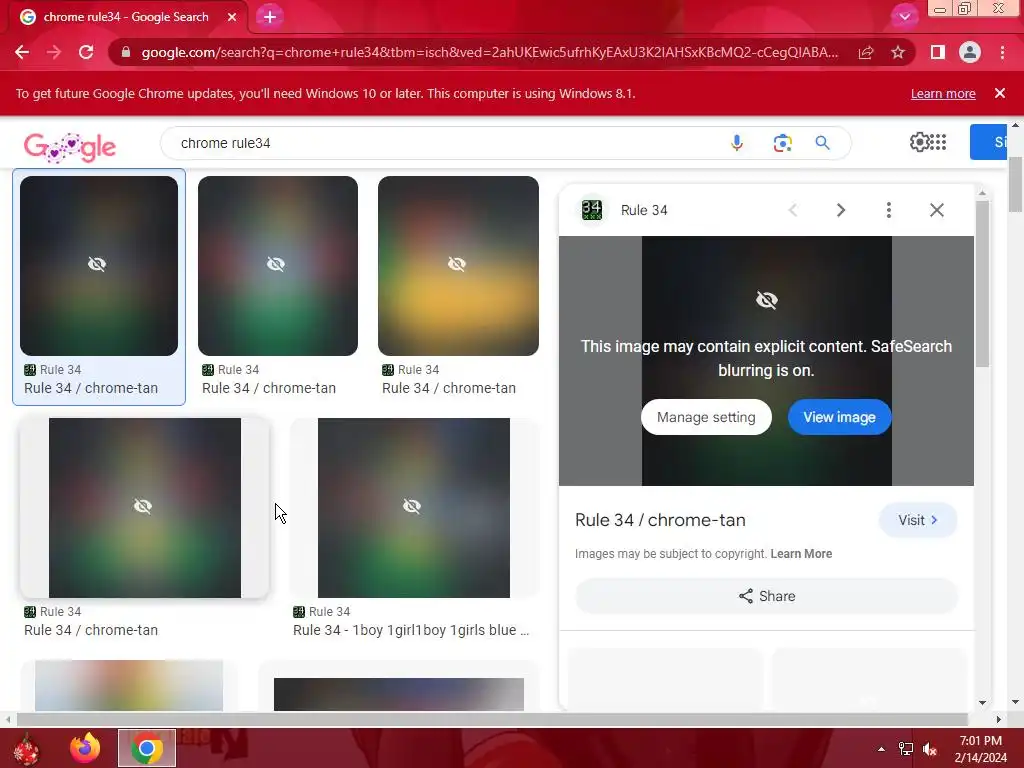Open the preview panel three-dot options
The image size is (1024, 768).
889,210
